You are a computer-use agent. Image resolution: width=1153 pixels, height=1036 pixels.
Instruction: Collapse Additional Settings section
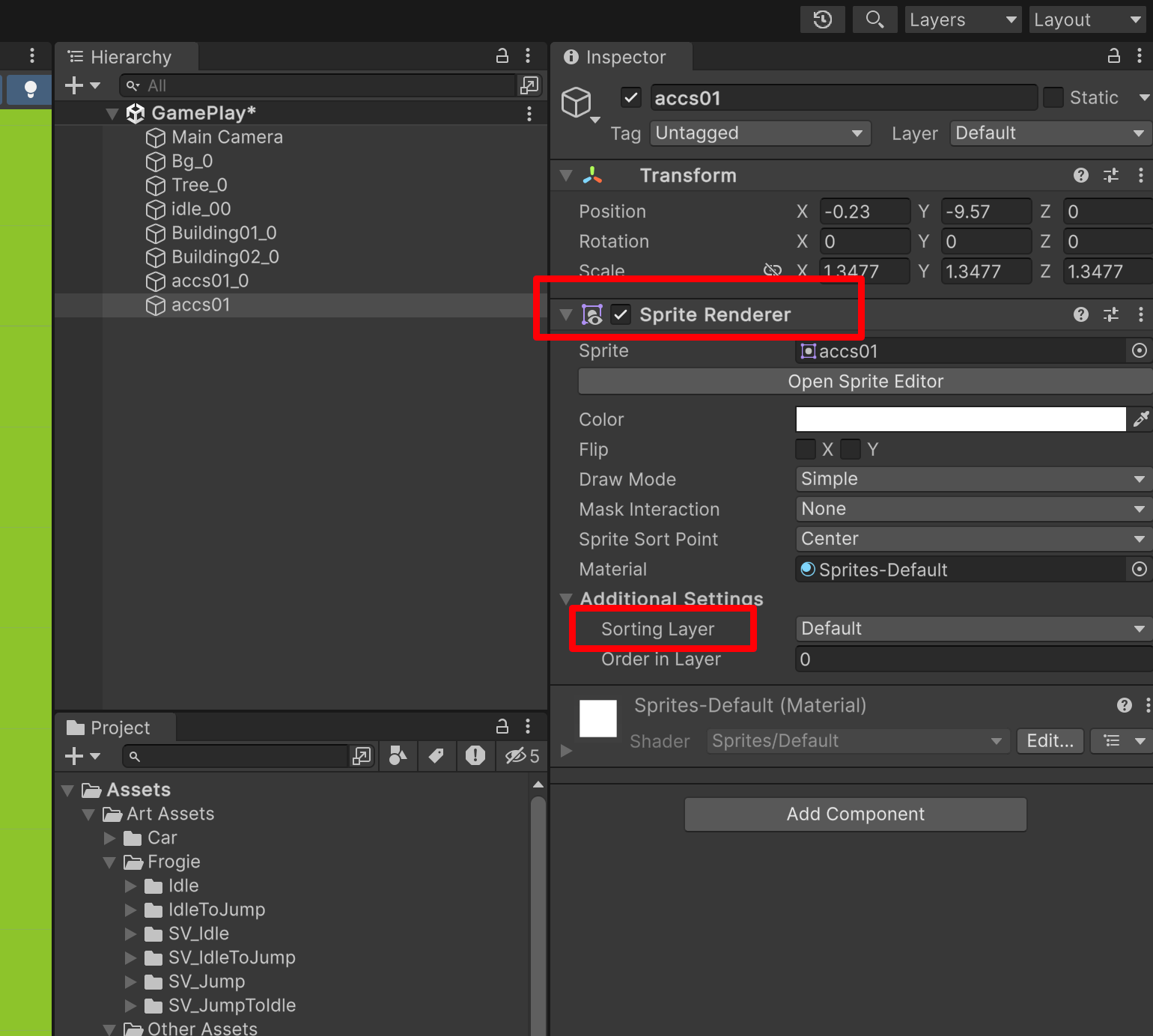click(x=566, y=599)
